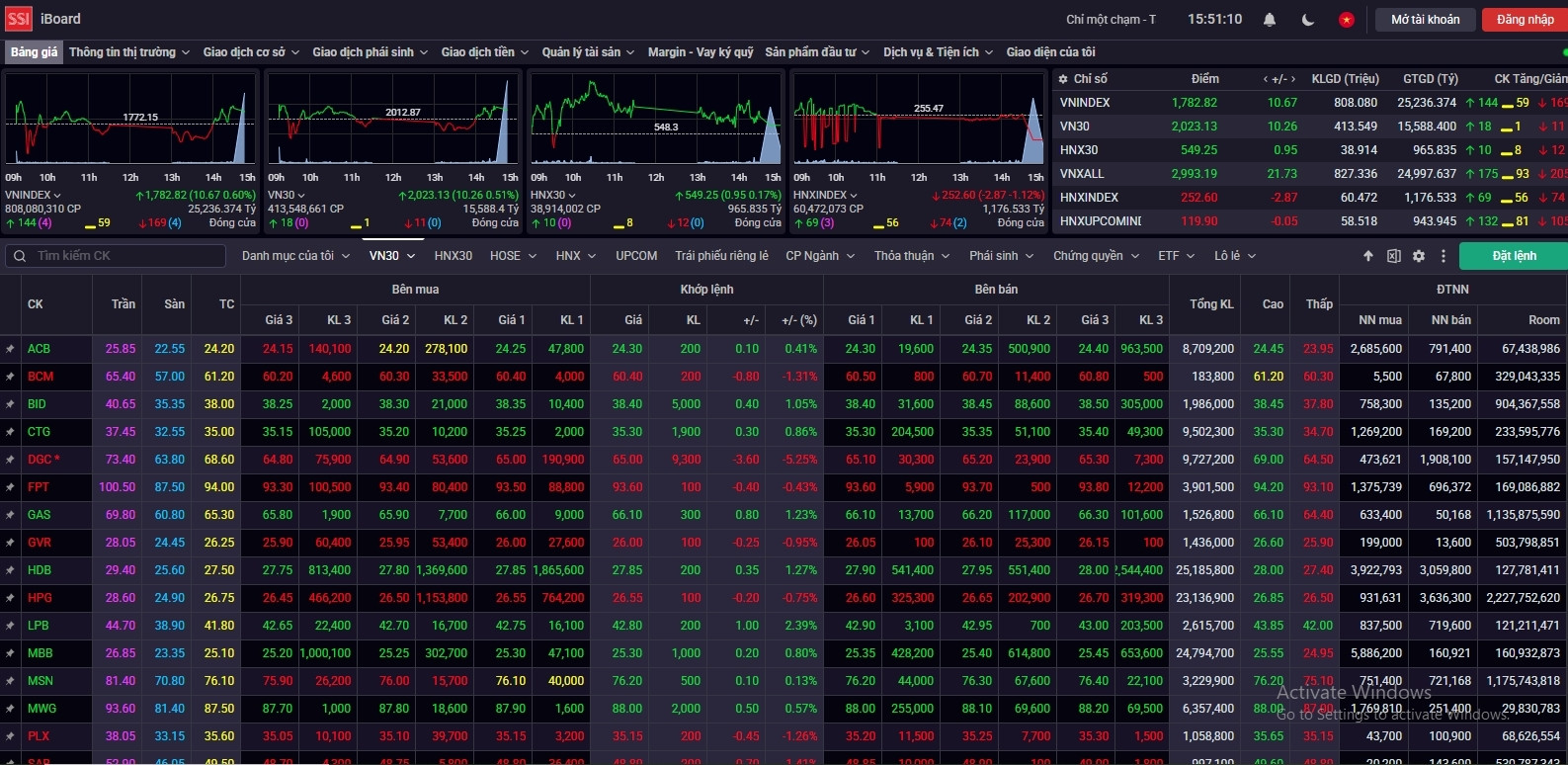Switch to the HNX30 tab

point(454,256)
